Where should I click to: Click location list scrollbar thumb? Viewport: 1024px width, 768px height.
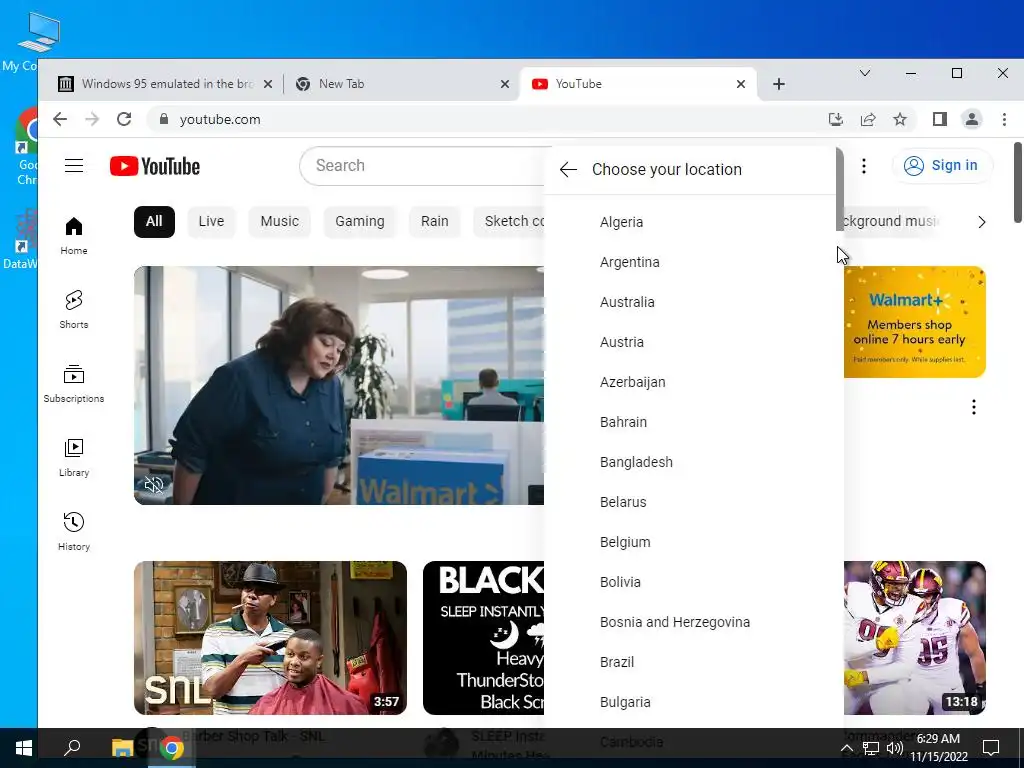tap(840, 189)
